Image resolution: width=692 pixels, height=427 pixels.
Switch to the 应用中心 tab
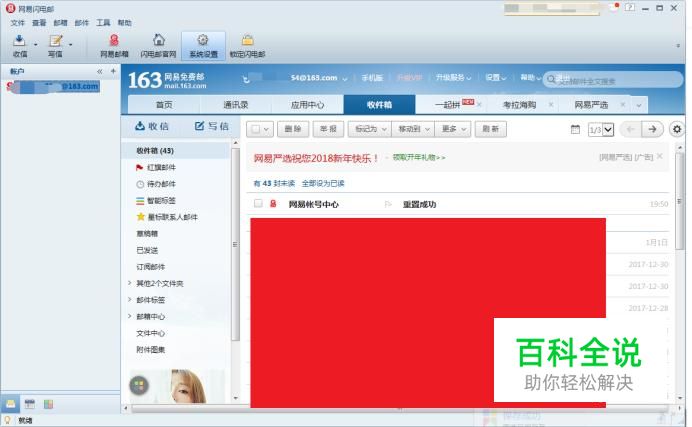(307, 105)
